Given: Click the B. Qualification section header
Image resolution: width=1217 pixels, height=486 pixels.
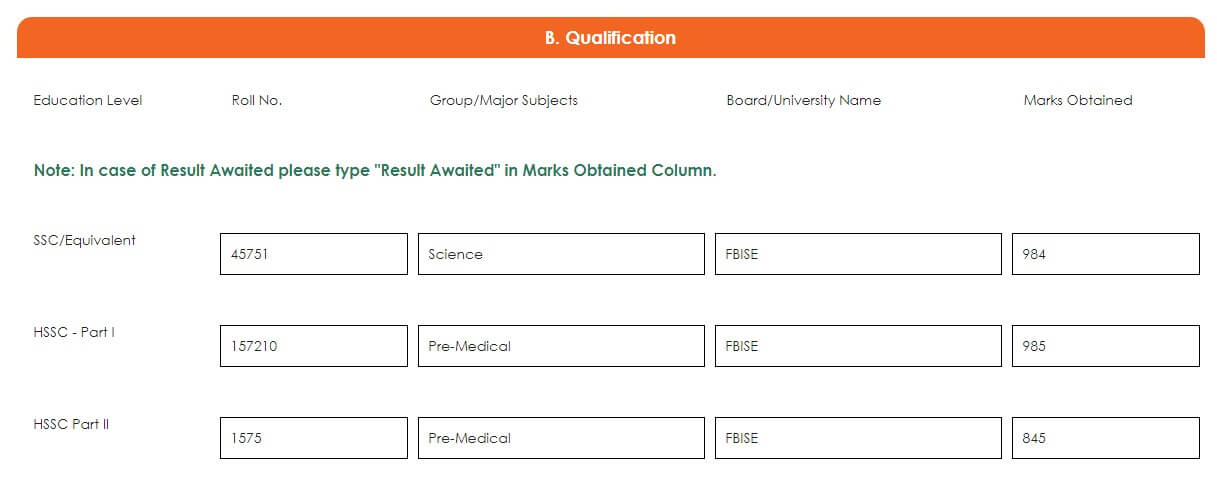Looking at the screenshot, I should pyautogui.click(x=610, y=38).
